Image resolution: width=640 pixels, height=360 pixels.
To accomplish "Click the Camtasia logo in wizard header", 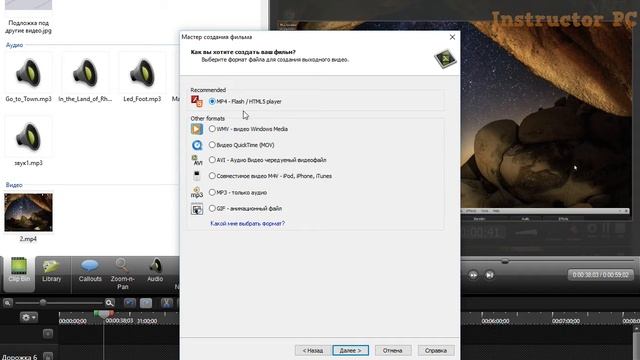I will coord(445,59).
